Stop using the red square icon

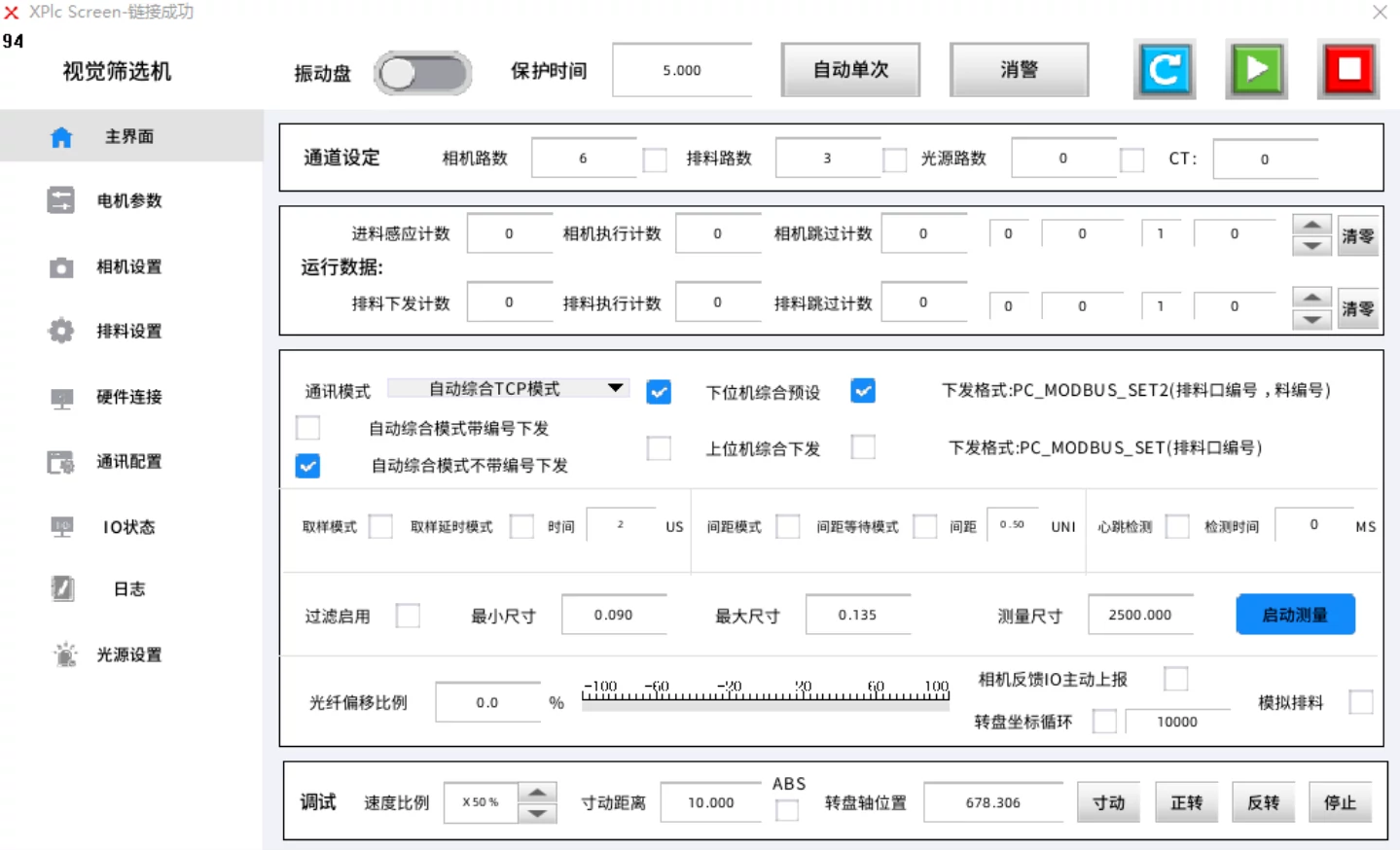click(1348, 69)
